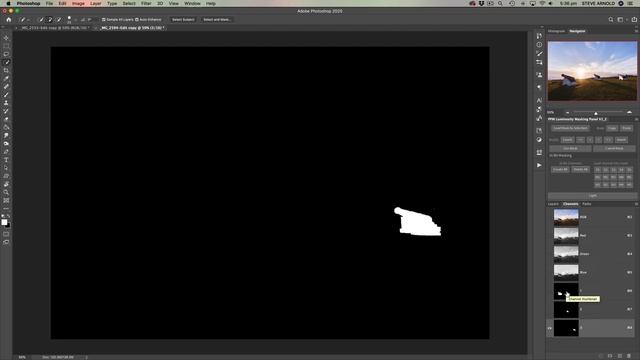Delete current channel trash icon
The image size is (640, 360).
click(629, 356)
